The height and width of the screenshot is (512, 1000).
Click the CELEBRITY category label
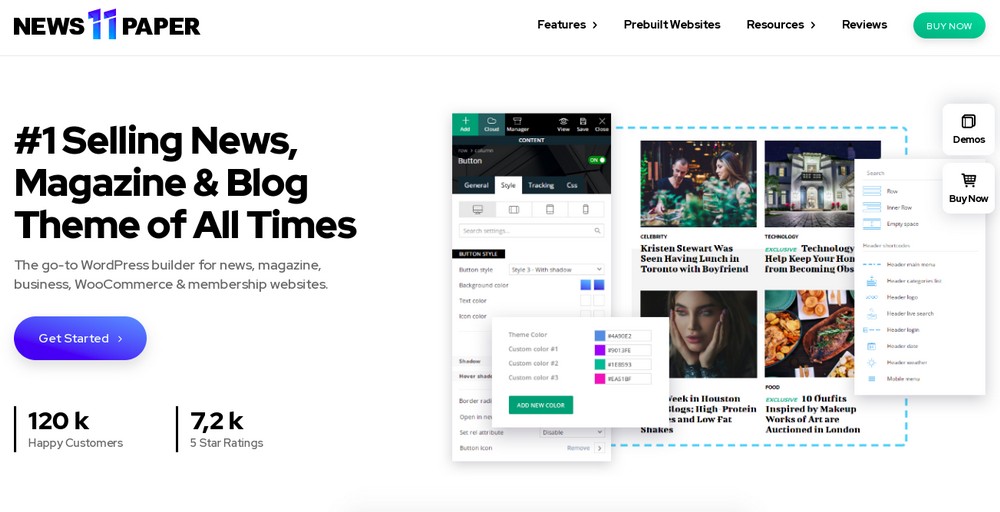pyautogui.click(x=654, y=237)
